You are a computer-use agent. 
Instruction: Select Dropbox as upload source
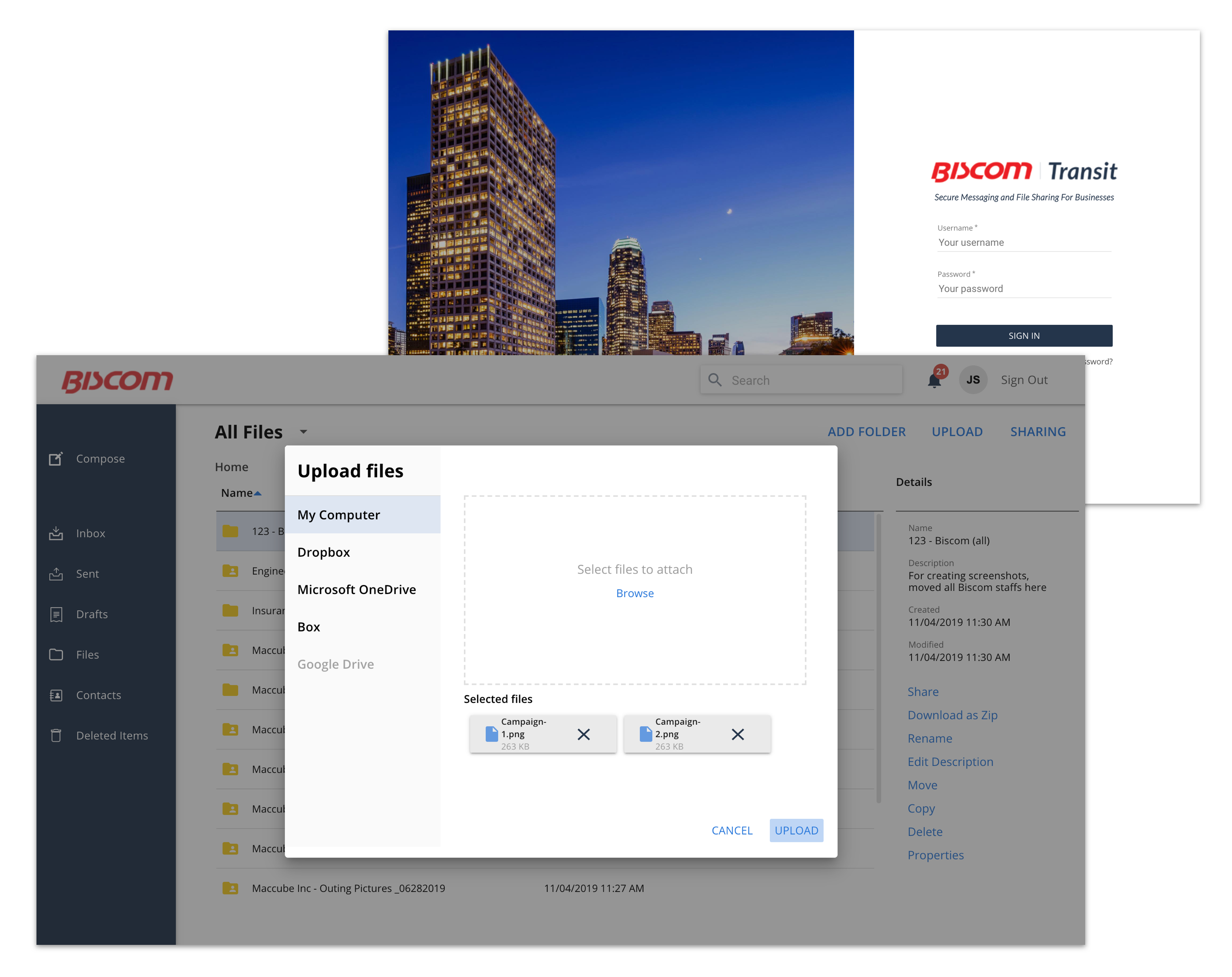tap(324, 552)
